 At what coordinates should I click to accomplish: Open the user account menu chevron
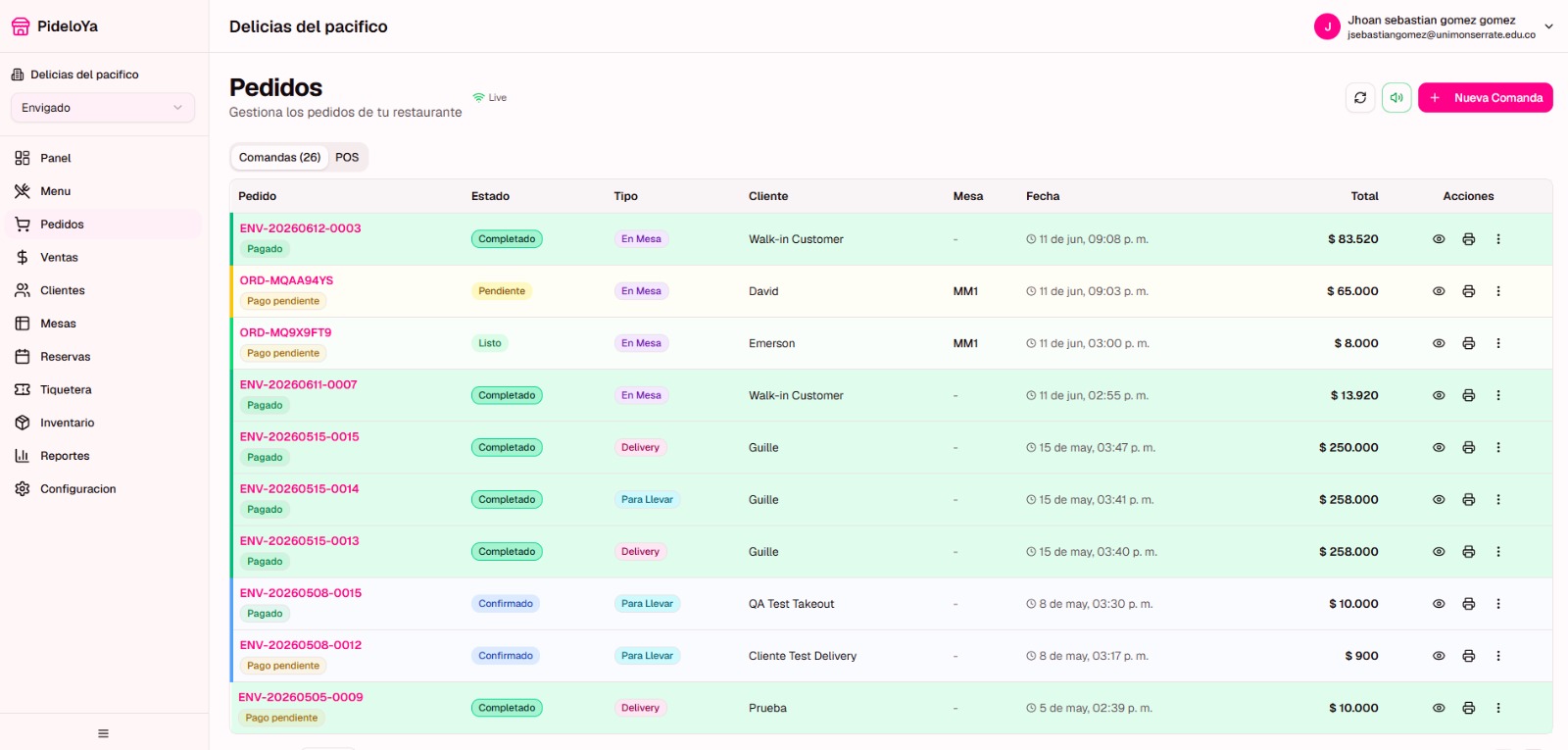tap(1548, 26)
